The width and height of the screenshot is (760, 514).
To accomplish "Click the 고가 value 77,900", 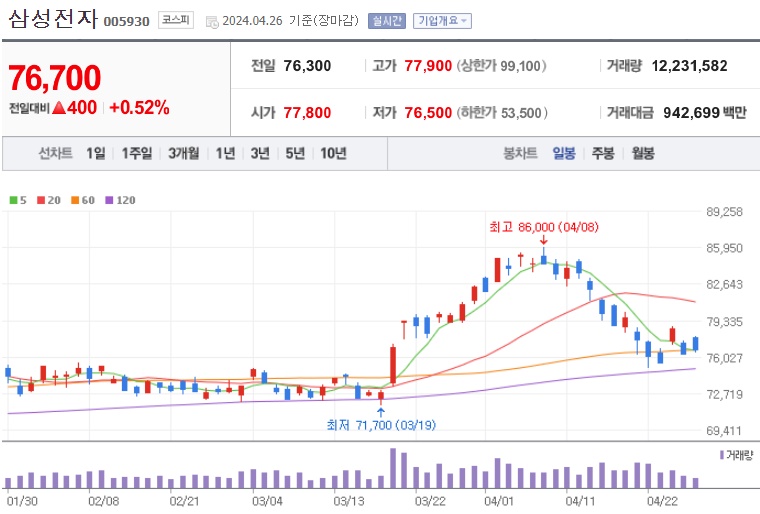I will tap(428, 66).
